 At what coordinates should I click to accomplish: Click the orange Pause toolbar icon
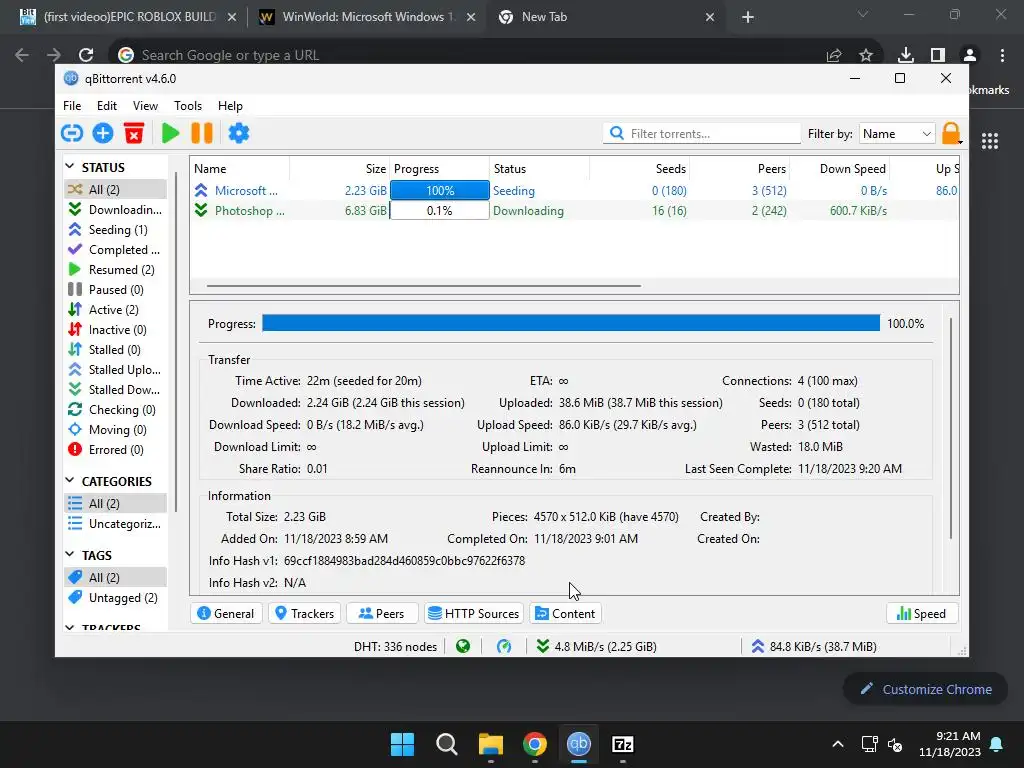(x=202, y=133)
